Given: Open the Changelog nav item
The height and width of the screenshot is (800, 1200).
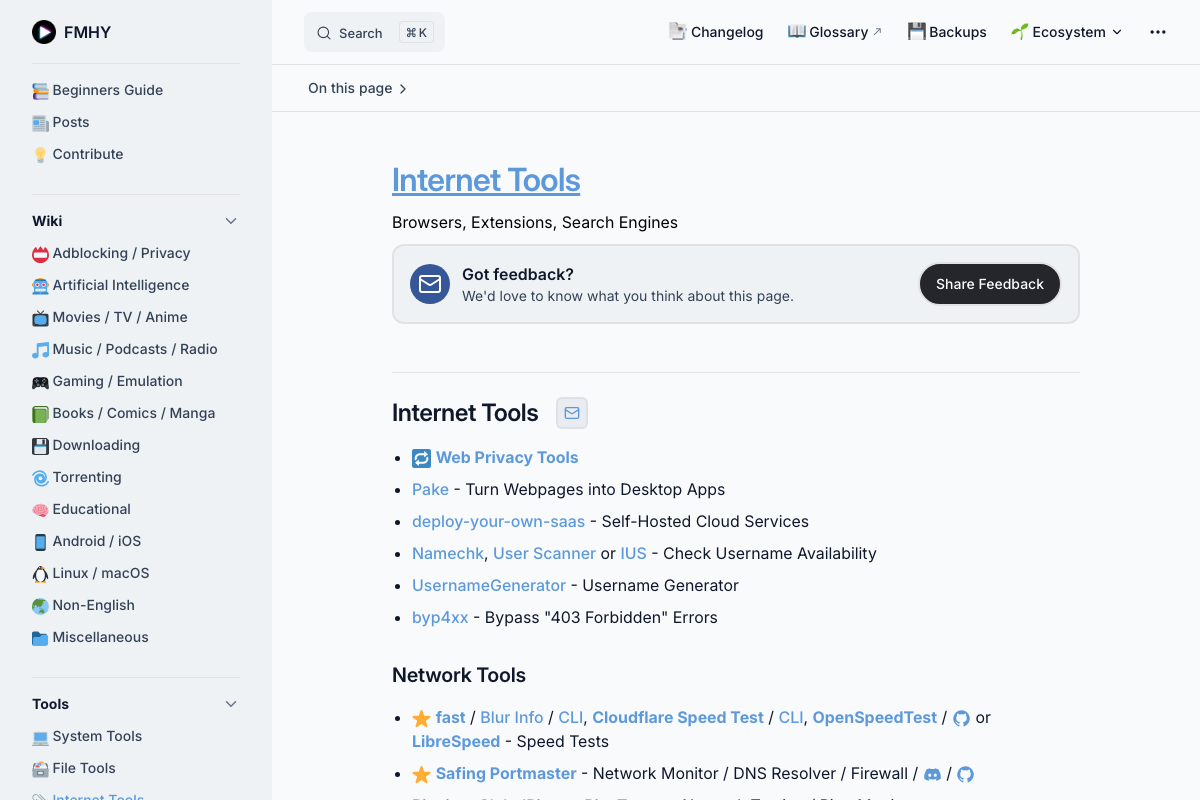Looking at the screenshot, I should (716, 32).
